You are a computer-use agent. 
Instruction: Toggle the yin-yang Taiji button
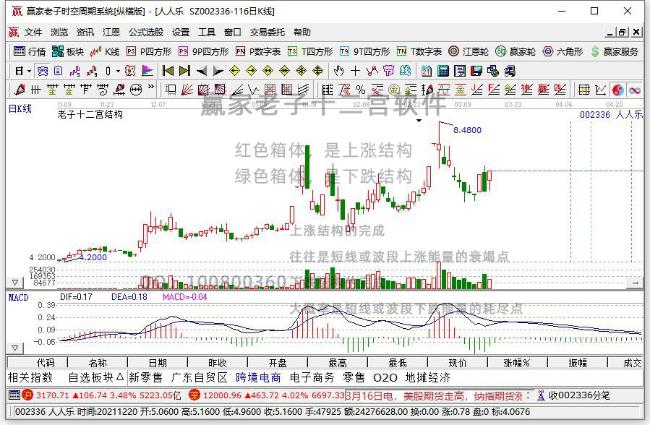618,89
